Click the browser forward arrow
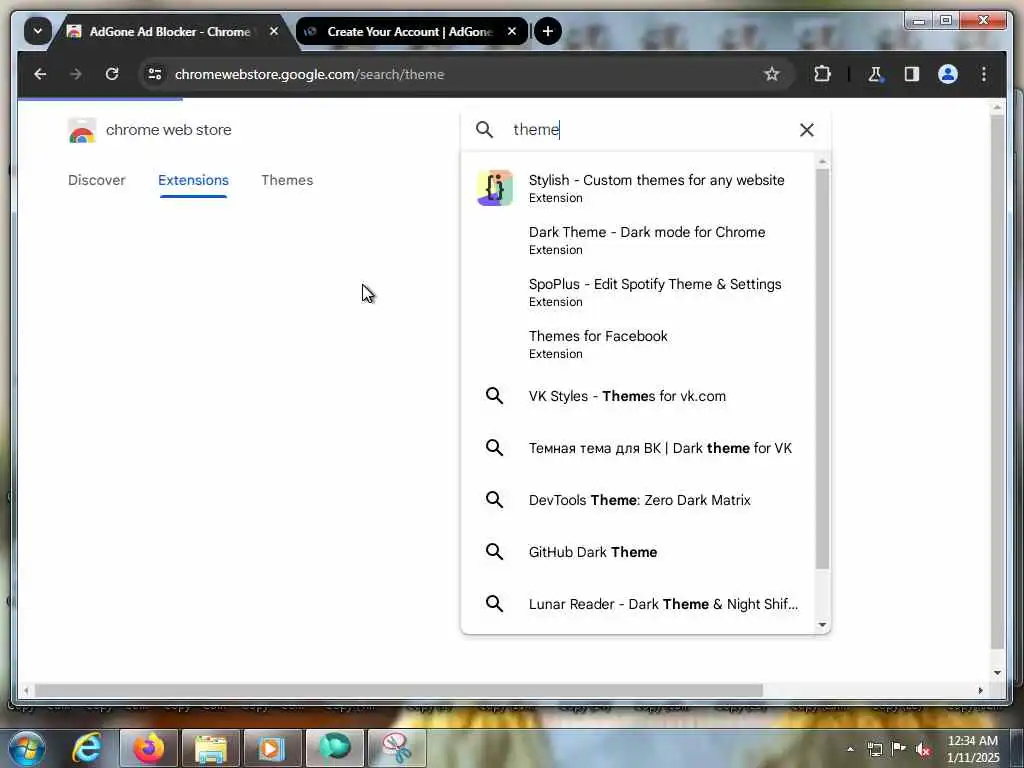 pyautogui.click(x=76, y=74)
